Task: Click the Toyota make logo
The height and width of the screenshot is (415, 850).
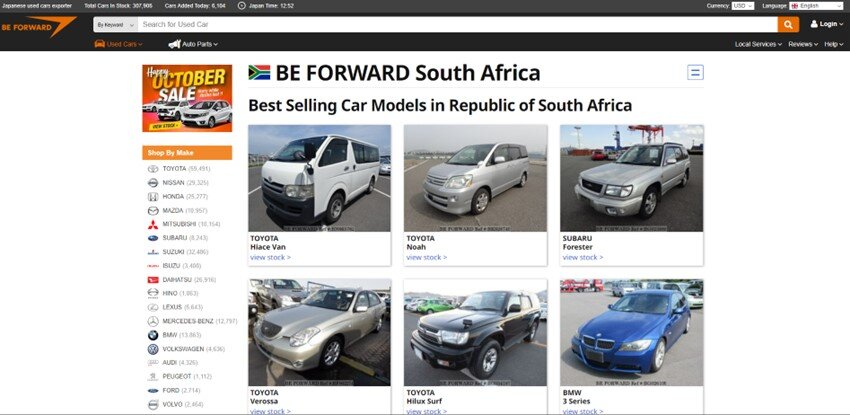Action: [153, 169]
